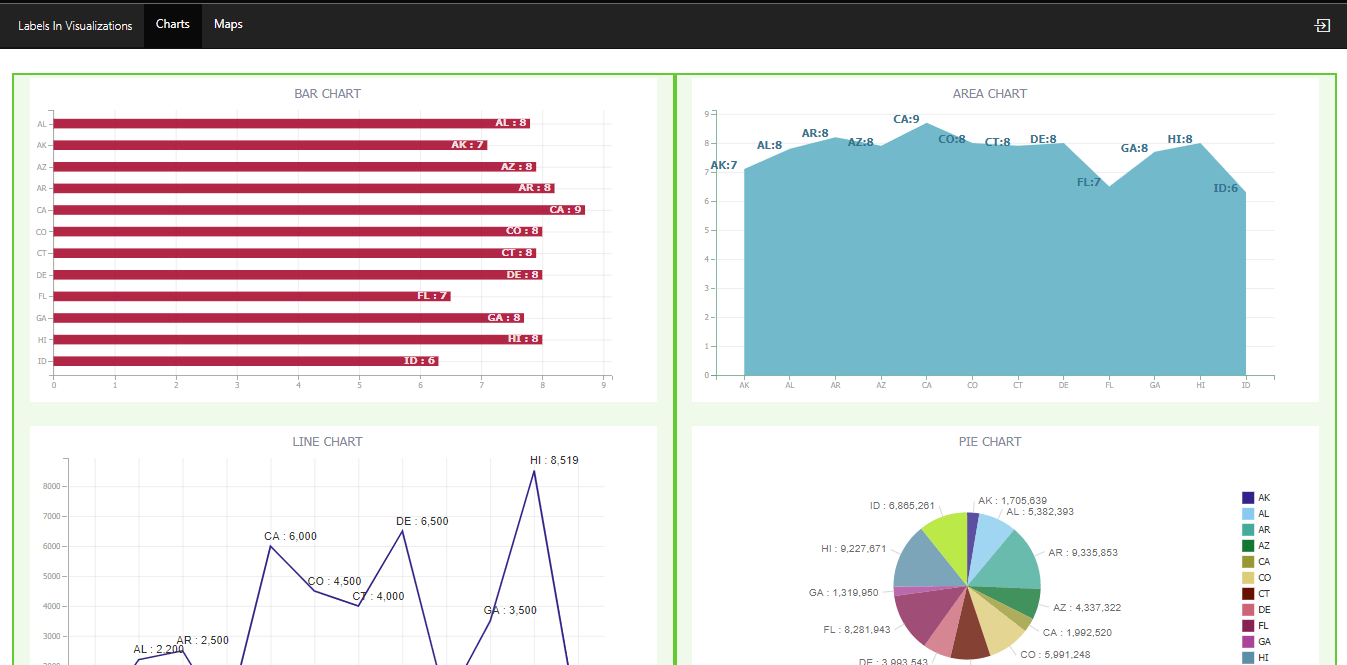Click the AK legend color swatch
The height and width of the screenshot is (665, 1347).
[x=1245, y=497]
